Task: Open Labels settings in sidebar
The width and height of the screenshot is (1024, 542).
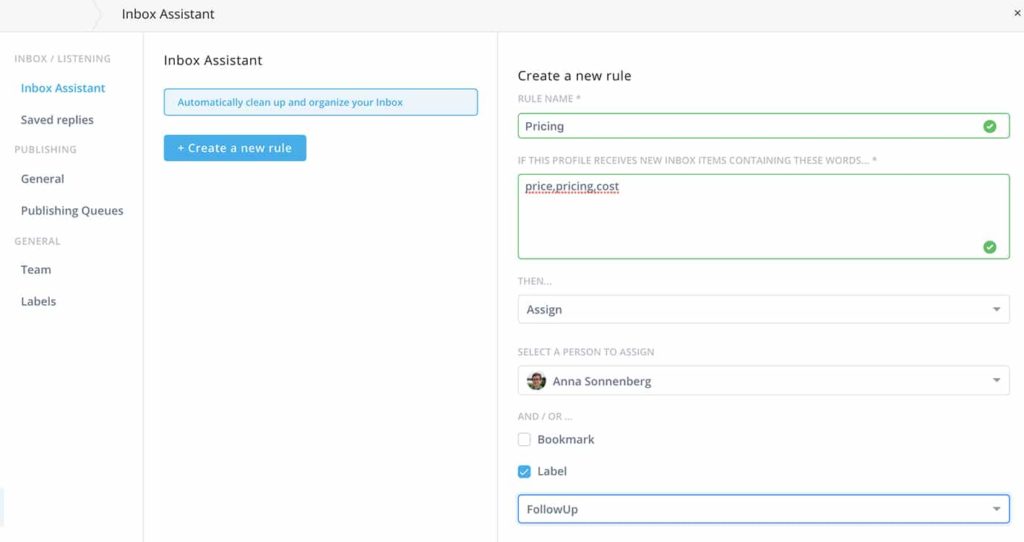Action: pyautogui.click(x=38, y=302)
